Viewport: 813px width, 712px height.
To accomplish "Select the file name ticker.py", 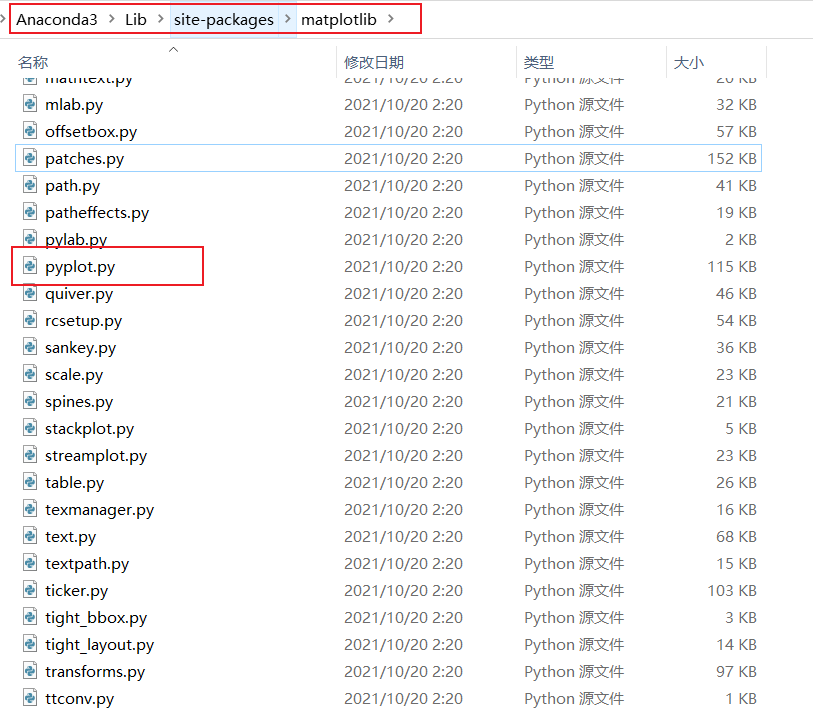I will pyautogui.click(x=77, y=591).
